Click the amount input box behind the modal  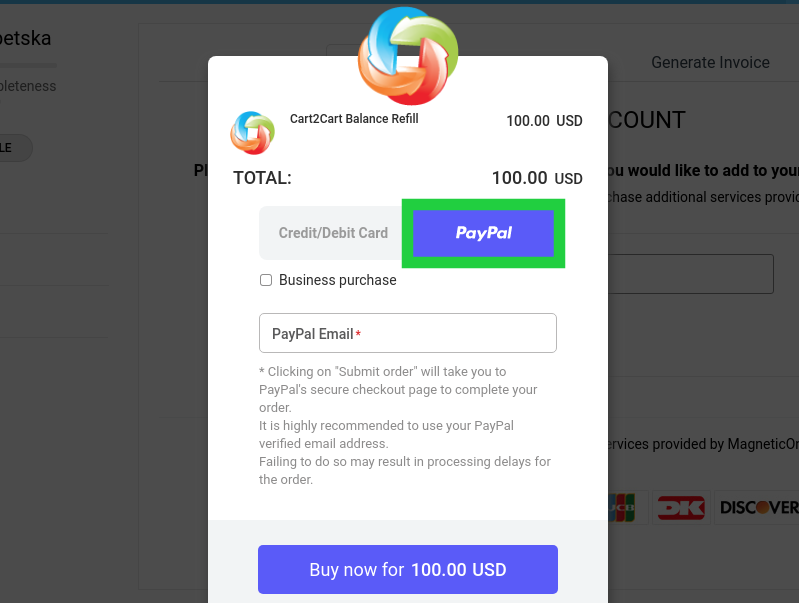click(691, 274)
